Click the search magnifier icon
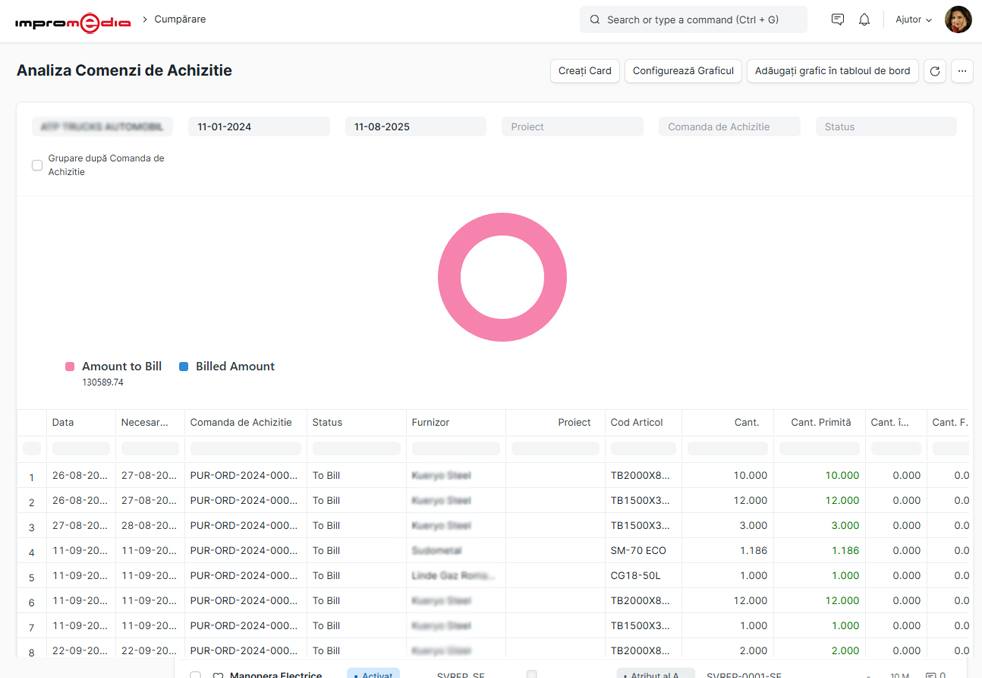This screenshot has height=678, width=982. [595, 20]
